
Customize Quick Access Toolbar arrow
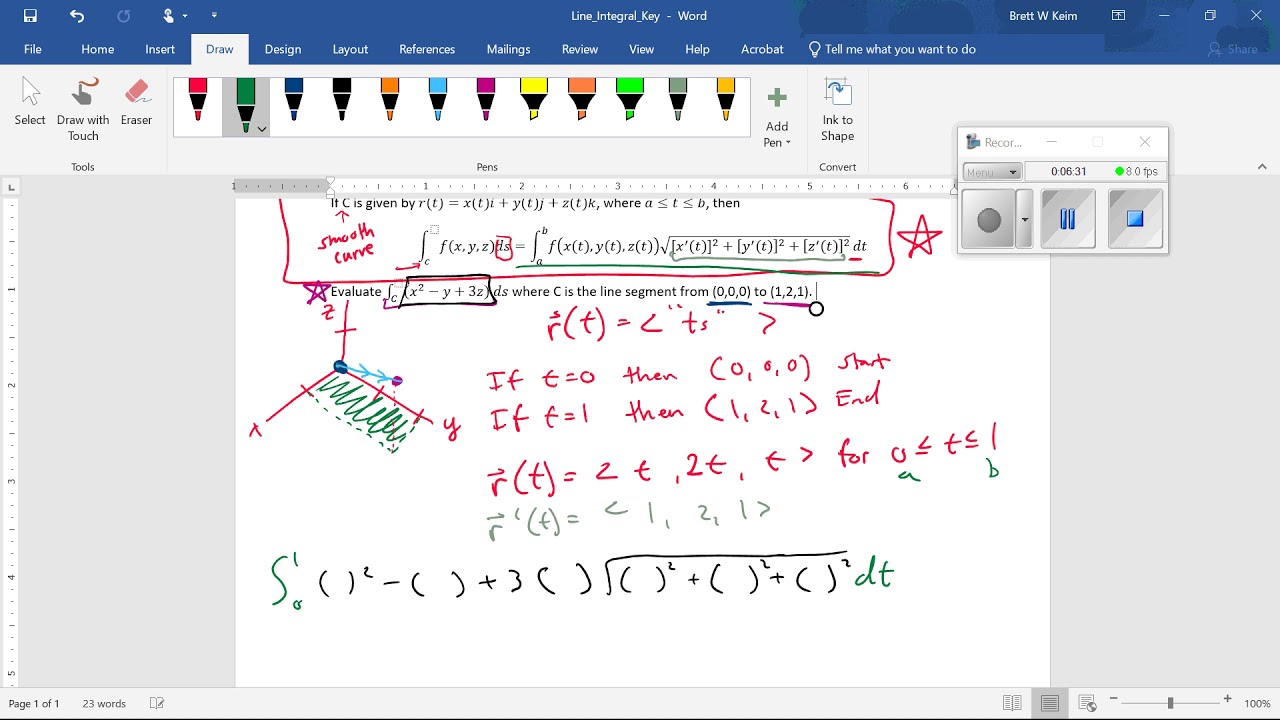tap(214, 16)
